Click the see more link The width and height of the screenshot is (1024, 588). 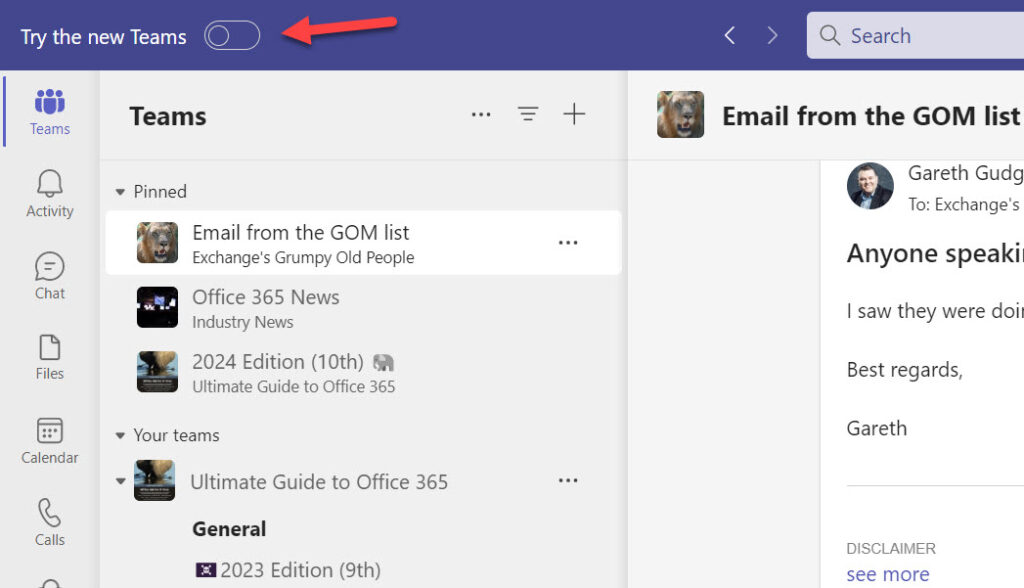(888, 574)
